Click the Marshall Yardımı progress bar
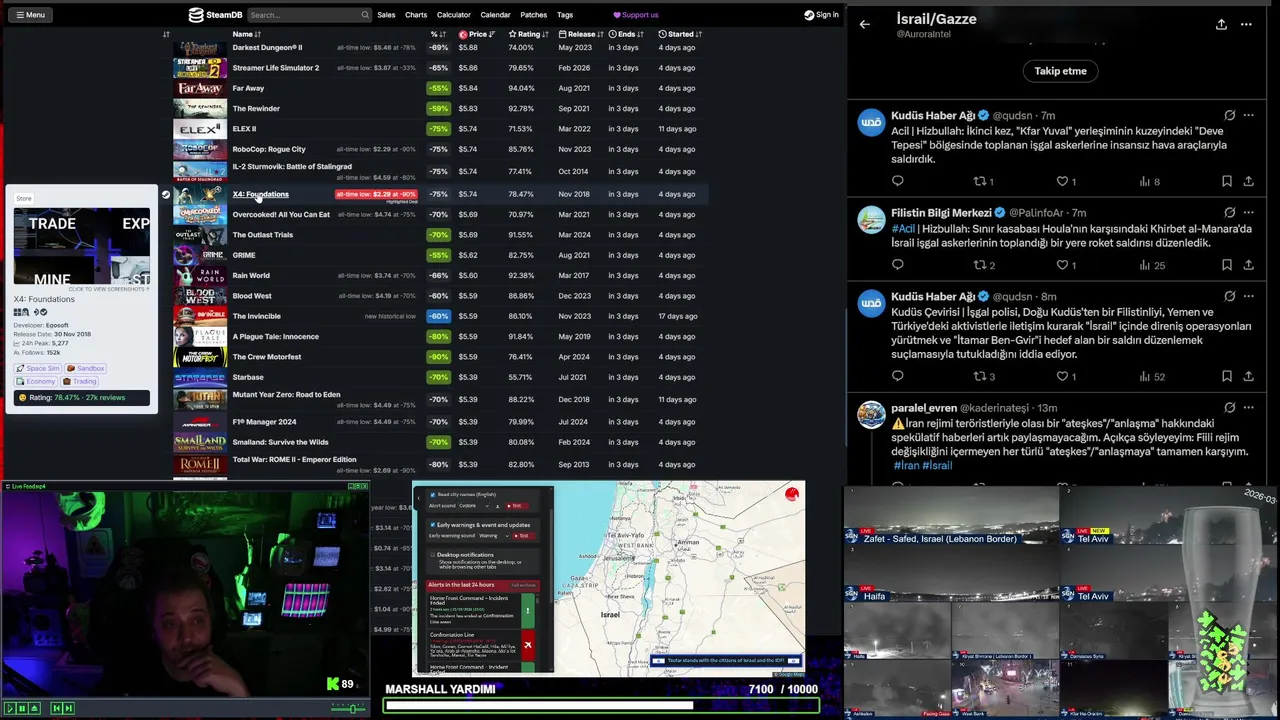Image resolution: width=1280 pixels, height=720 pixels. [601, 706]
